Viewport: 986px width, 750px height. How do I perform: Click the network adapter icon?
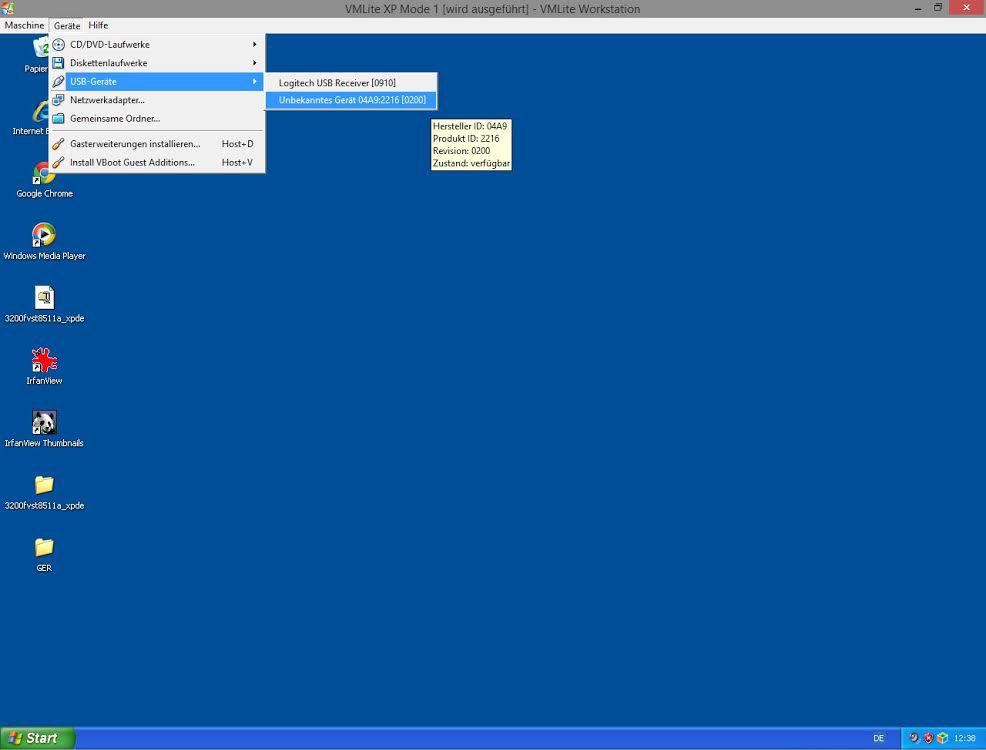click(58, 100)
